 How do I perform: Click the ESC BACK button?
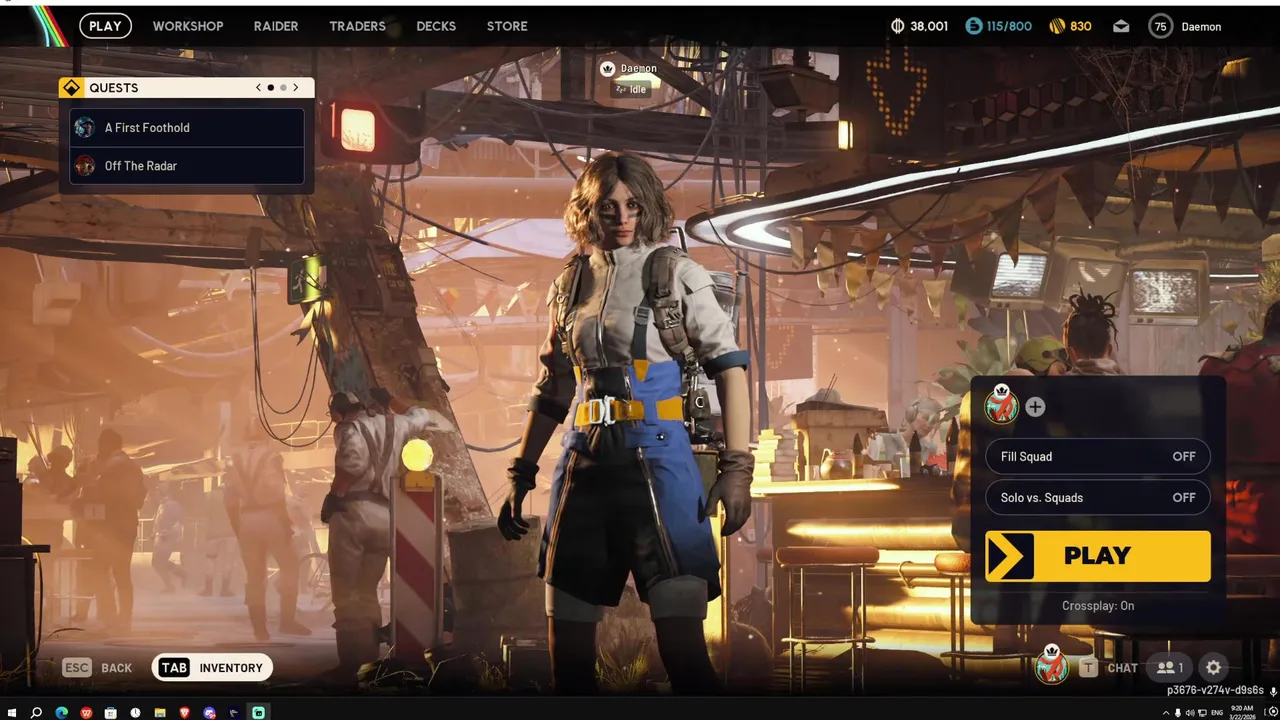pyautogui.click(x=97, y=668)
